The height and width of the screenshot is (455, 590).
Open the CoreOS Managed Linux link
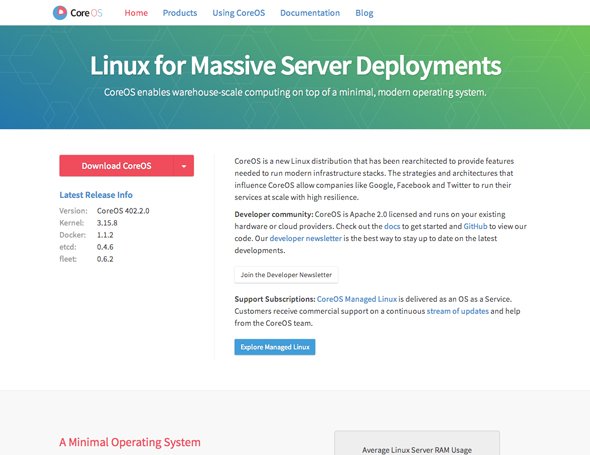pos(357,299)
